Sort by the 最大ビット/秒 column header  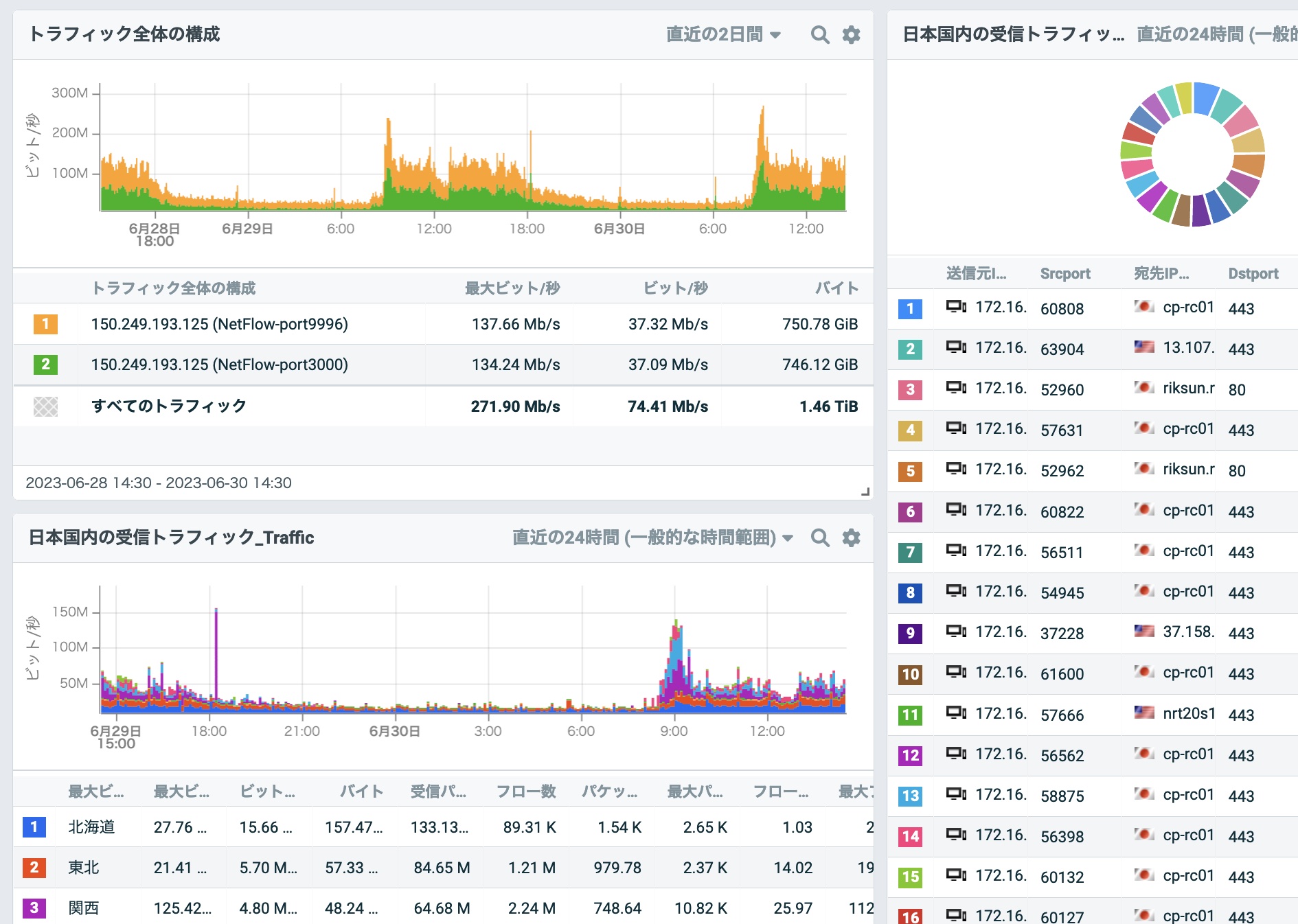point(512,288)
